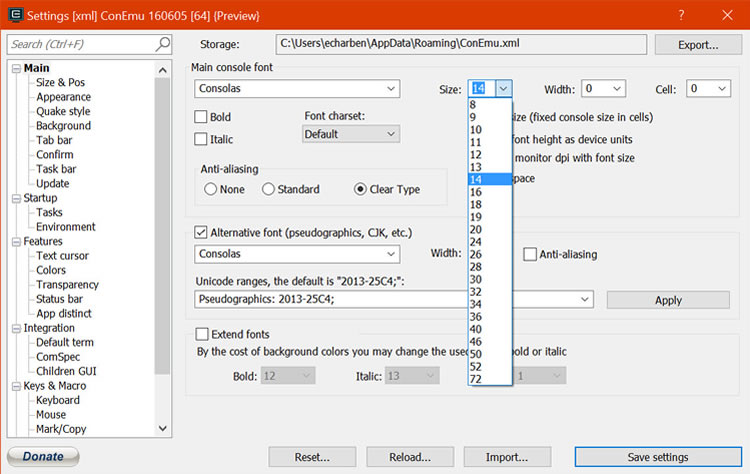Image resolution: width=750 pixels, height=474 pixels.
Task: Choose size 20 from list
Action: 490,229
